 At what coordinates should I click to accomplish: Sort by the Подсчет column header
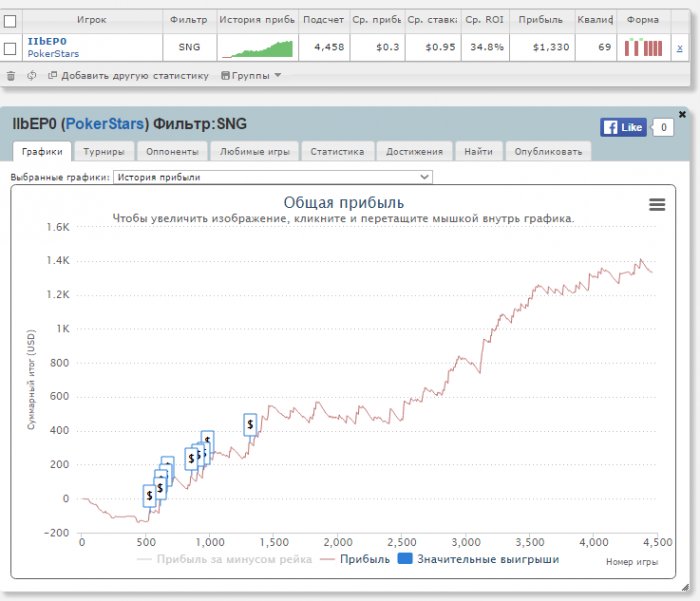(x=324, y=20)
